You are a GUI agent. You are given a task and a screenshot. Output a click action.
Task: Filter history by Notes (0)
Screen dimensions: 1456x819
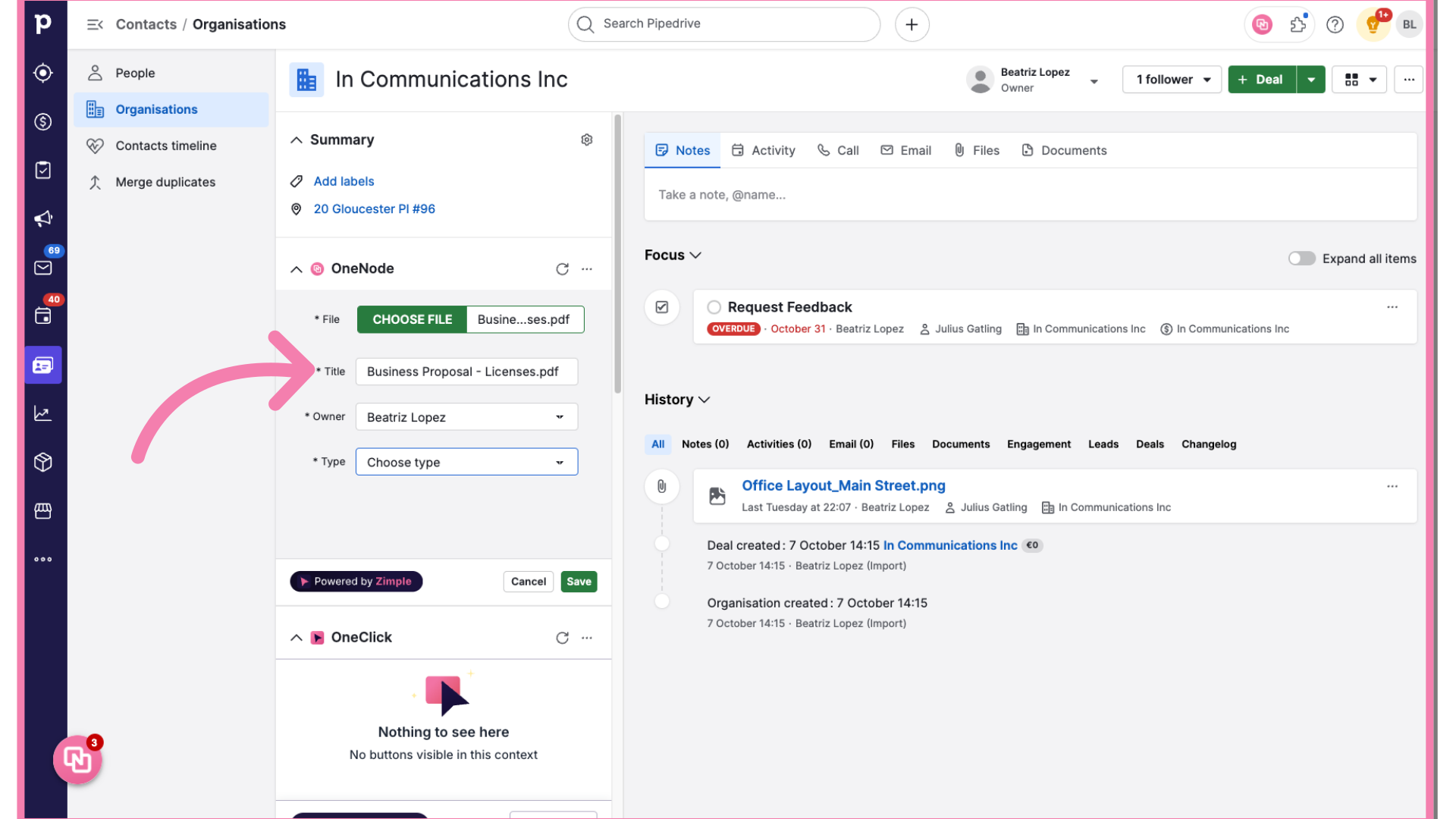point(705,444)
